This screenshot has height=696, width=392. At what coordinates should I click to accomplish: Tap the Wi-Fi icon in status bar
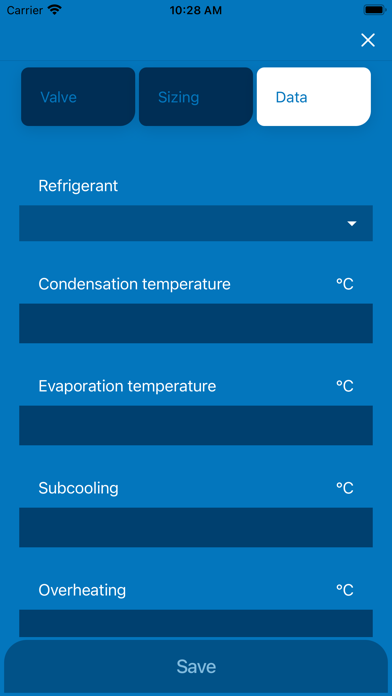(x=55, y=10)
